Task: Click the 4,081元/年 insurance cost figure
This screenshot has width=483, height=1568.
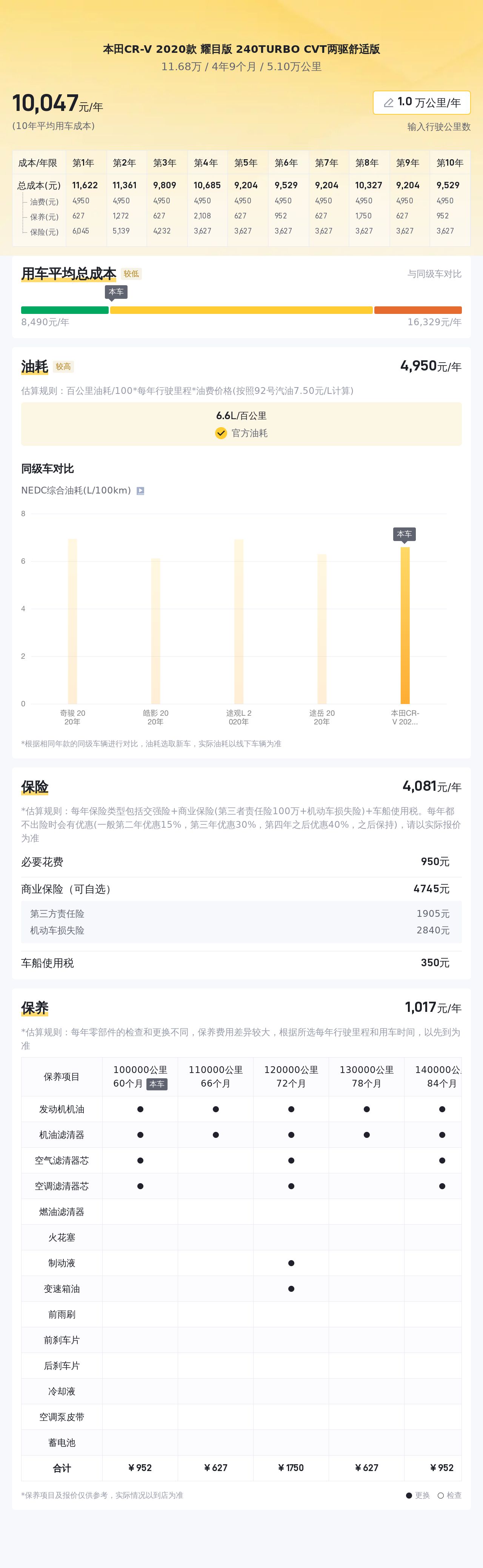Action: coord(432,786)
